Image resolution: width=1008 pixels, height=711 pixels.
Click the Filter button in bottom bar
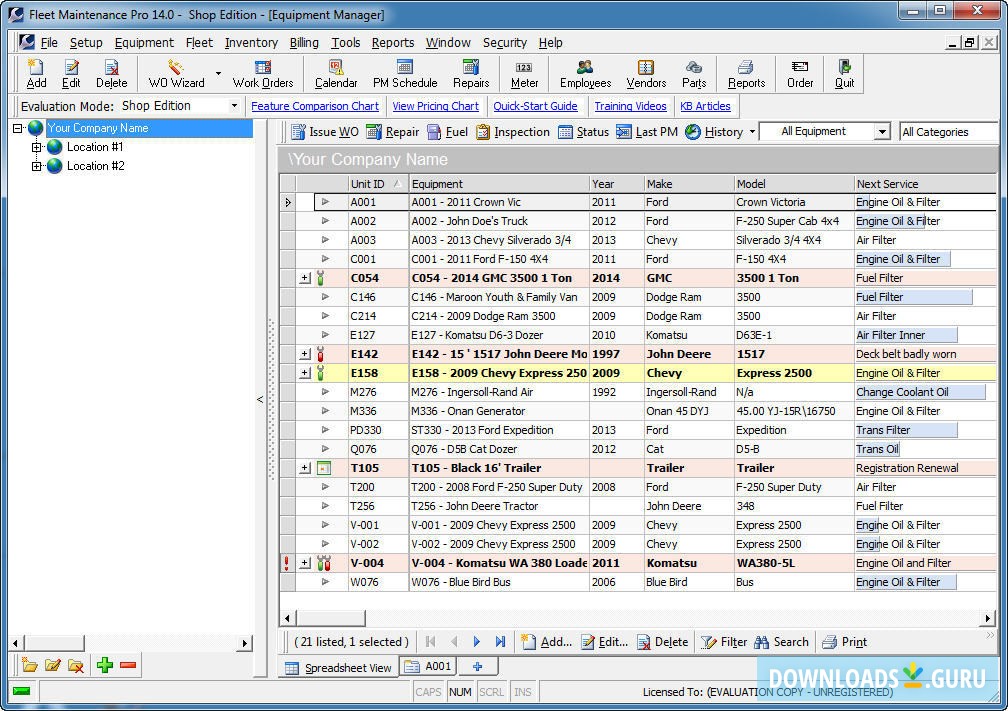pyautogui.click(x=724, y=642)
